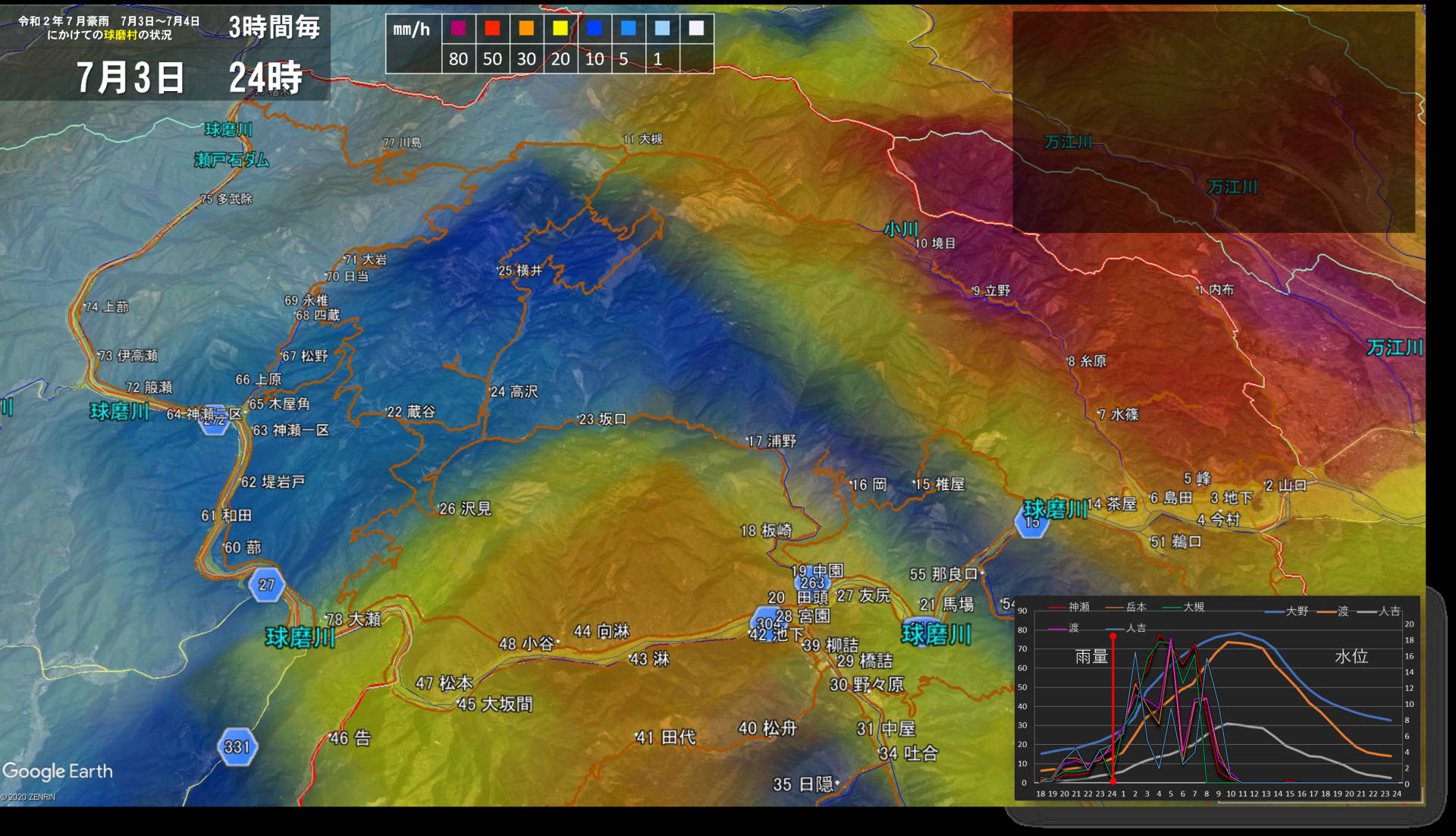Click the 73 伊高瀬 place marker
The image size is (1456, 836).
(128, 355)
